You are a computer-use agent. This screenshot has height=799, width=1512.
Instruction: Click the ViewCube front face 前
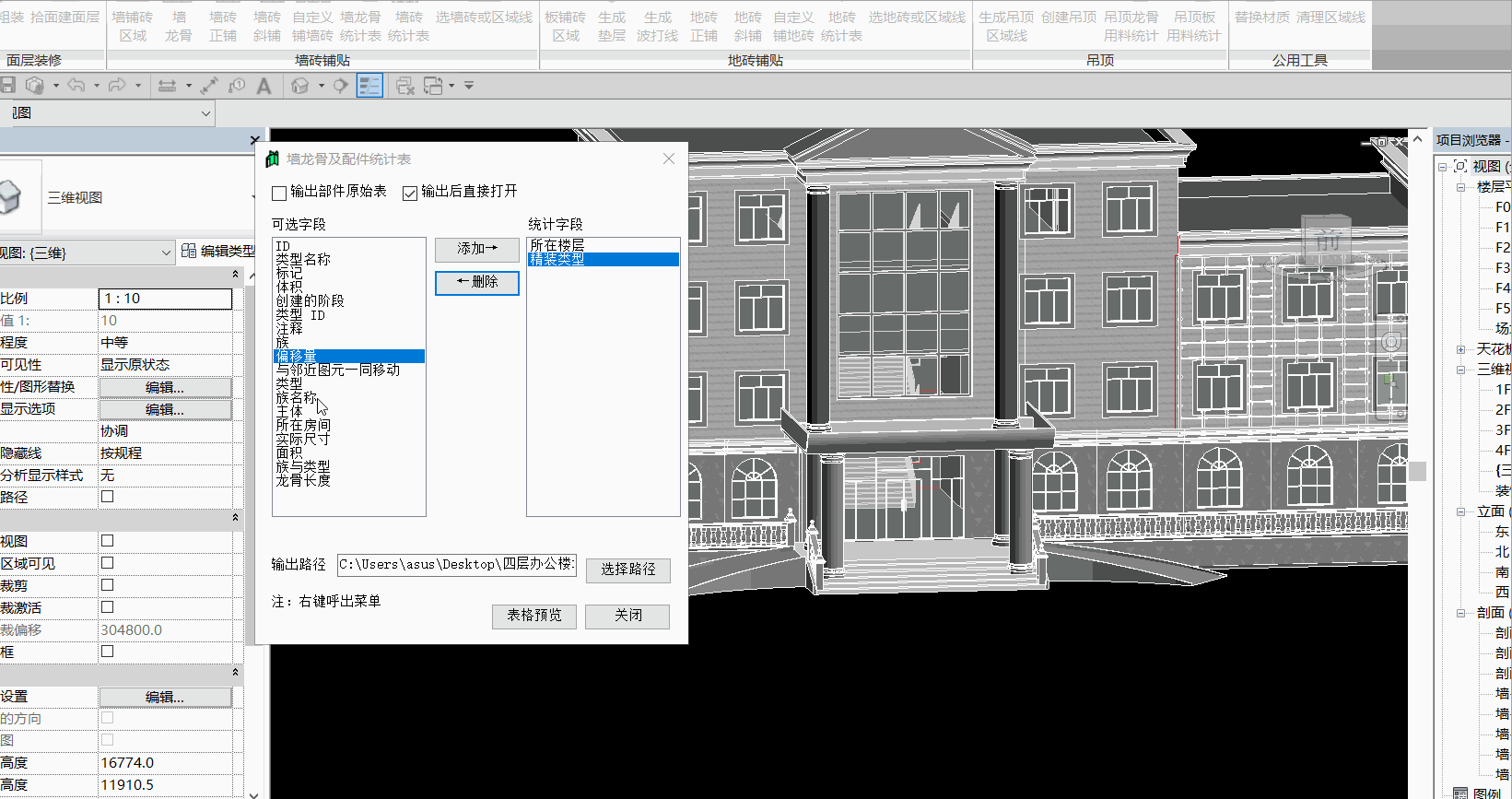pos(1327,242)
